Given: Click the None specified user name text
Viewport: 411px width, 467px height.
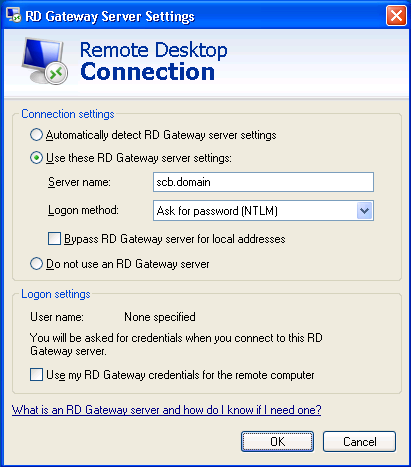Looking at the screenshot, I should point(160,317).
